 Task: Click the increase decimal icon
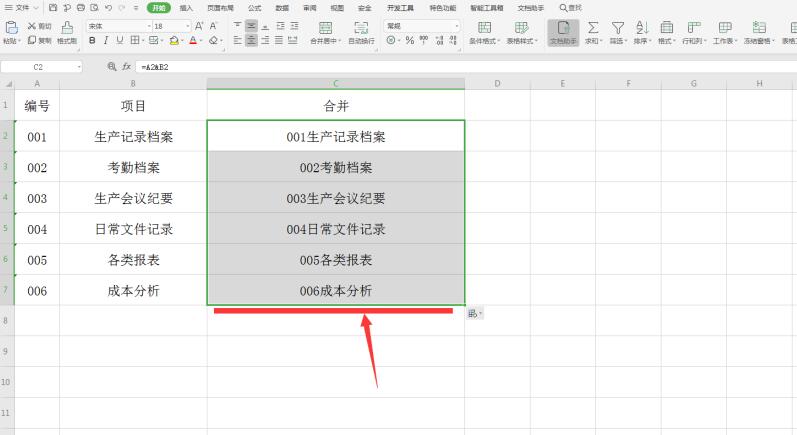pos(439,40)
